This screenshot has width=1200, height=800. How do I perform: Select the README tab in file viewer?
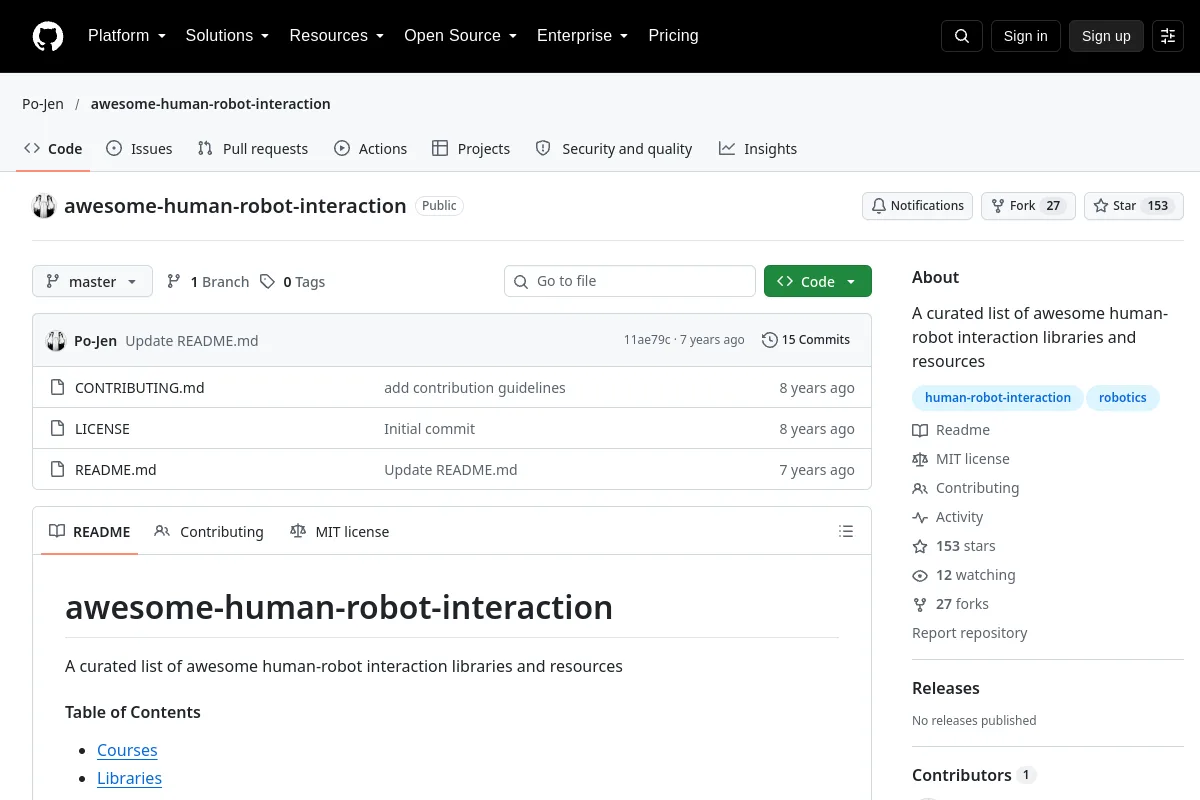pyautogui.click(x=90, y=531)
